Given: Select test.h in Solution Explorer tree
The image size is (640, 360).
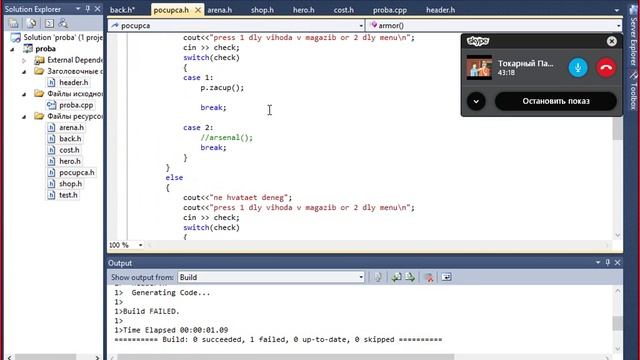Looking at the screenshot, I should [x=62, y=195].
